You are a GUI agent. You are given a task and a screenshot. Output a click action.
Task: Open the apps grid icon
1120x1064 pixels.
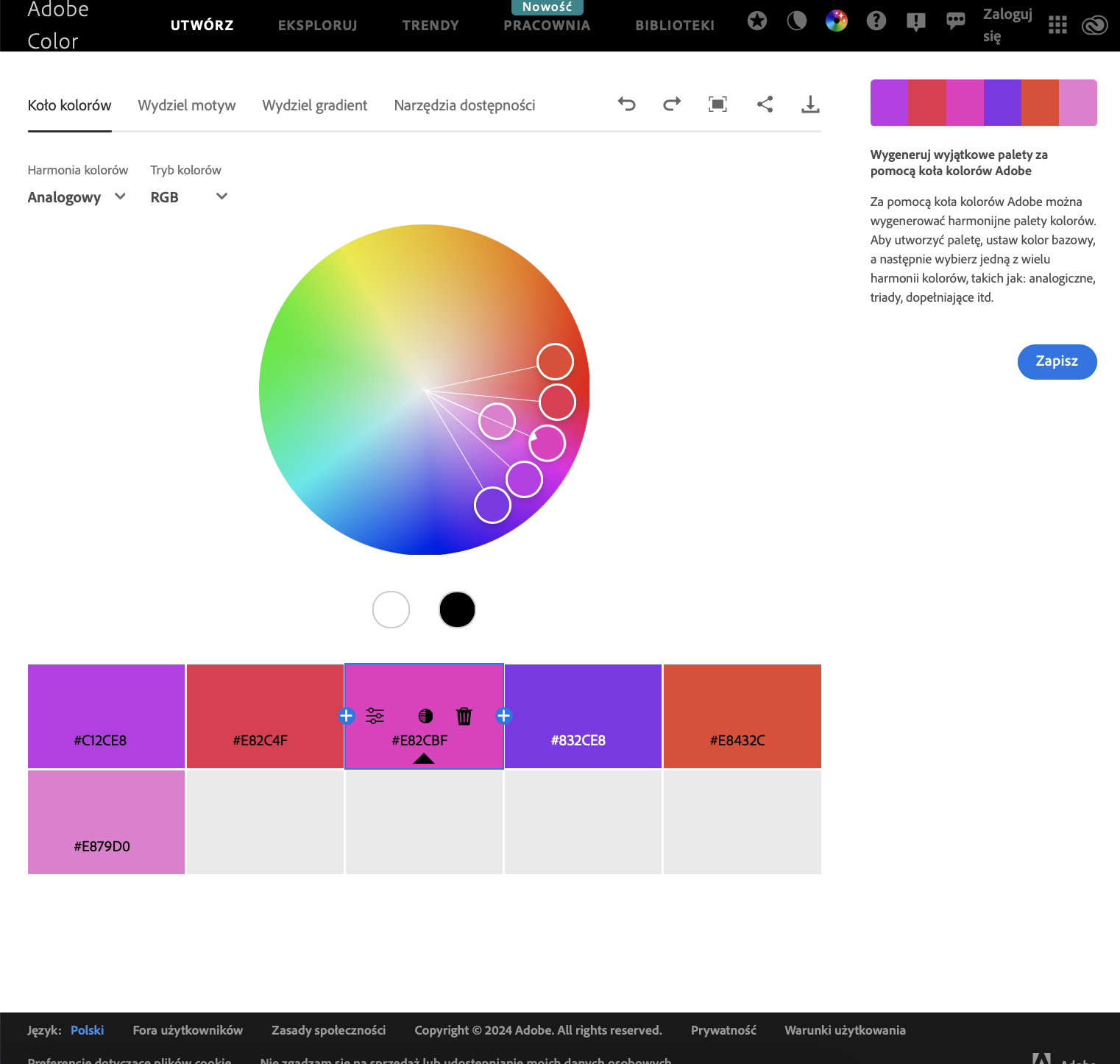pos(1057,25)
